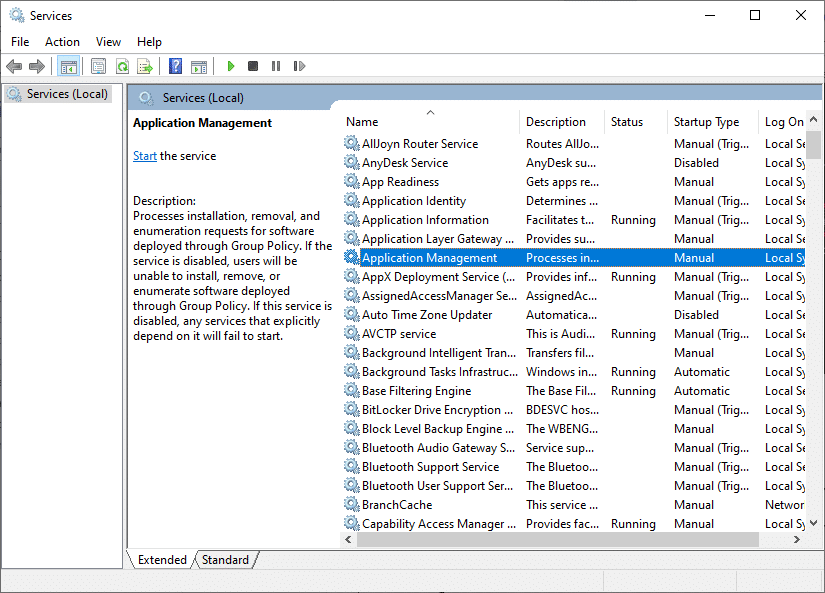Click the Refresh toolbar icon
The height and width of the screenshot is (593, 825).
click(122, 67)
